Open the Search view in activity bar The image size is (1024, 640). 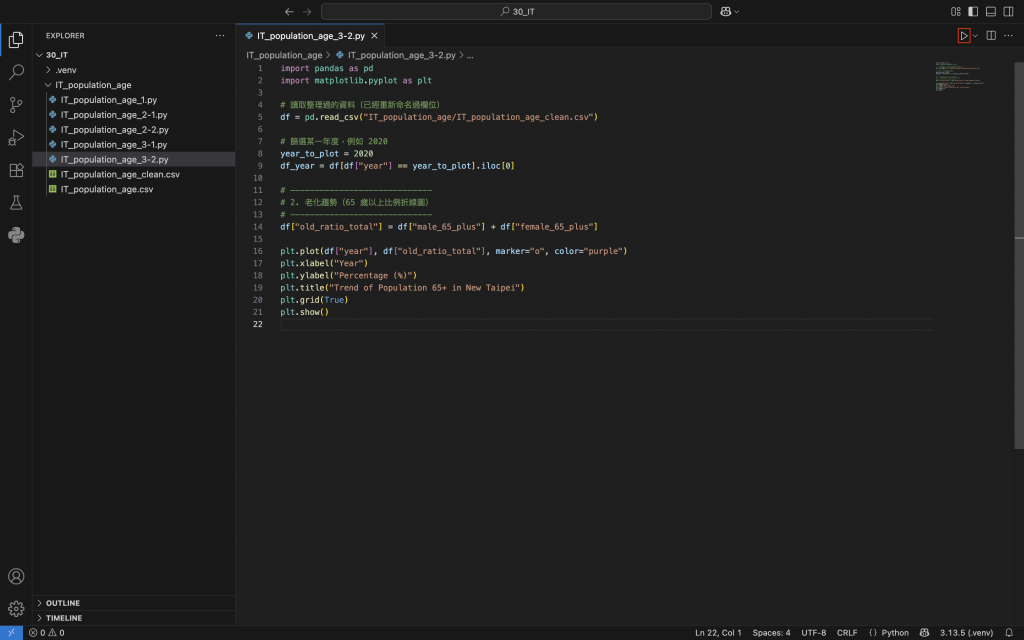(16, 72)
